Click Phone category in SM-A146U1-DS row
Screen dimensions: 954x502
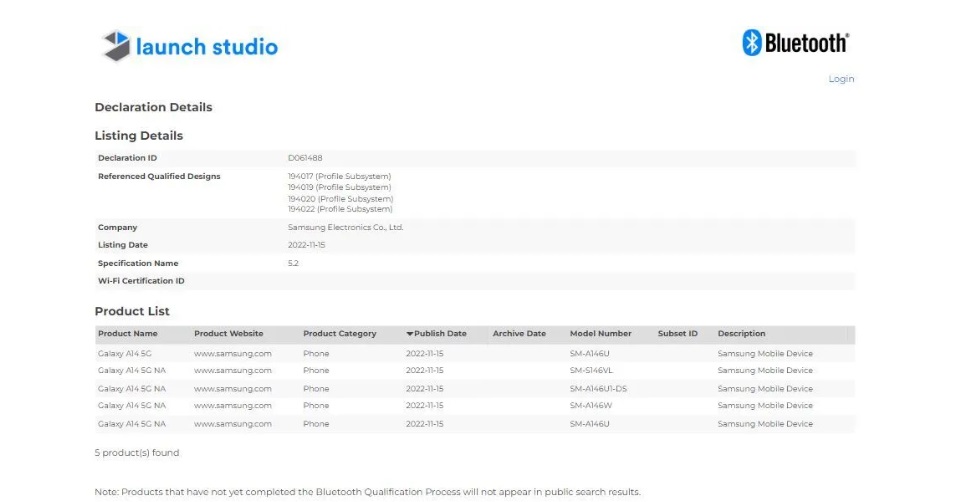click(x=316, y=389)
